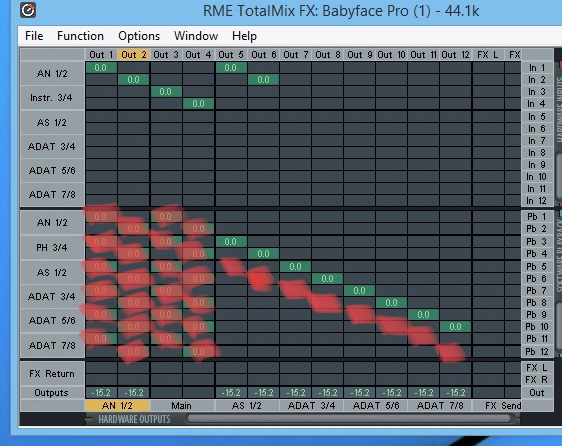Image resolution: width=562 pixels, height=446 pixels.
Task: Select the Out 5 column header
Action: (x=231, y=54)
